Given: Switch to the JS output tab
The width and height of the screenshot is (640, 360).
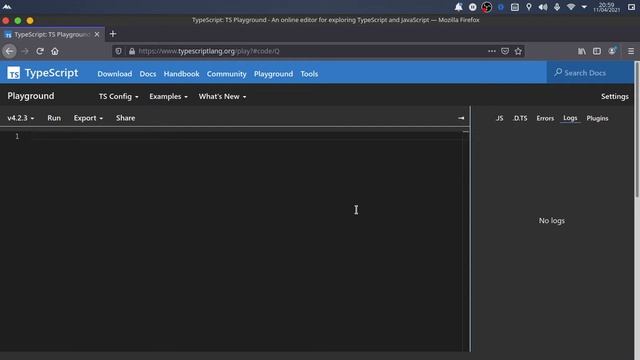Looking at the screenshot, I should 500,118.
